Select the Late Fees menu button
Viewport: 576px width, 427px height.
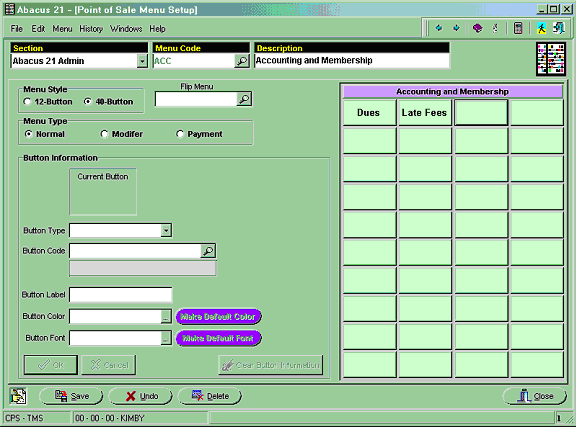pyautogui.click(x=425, y=113)
